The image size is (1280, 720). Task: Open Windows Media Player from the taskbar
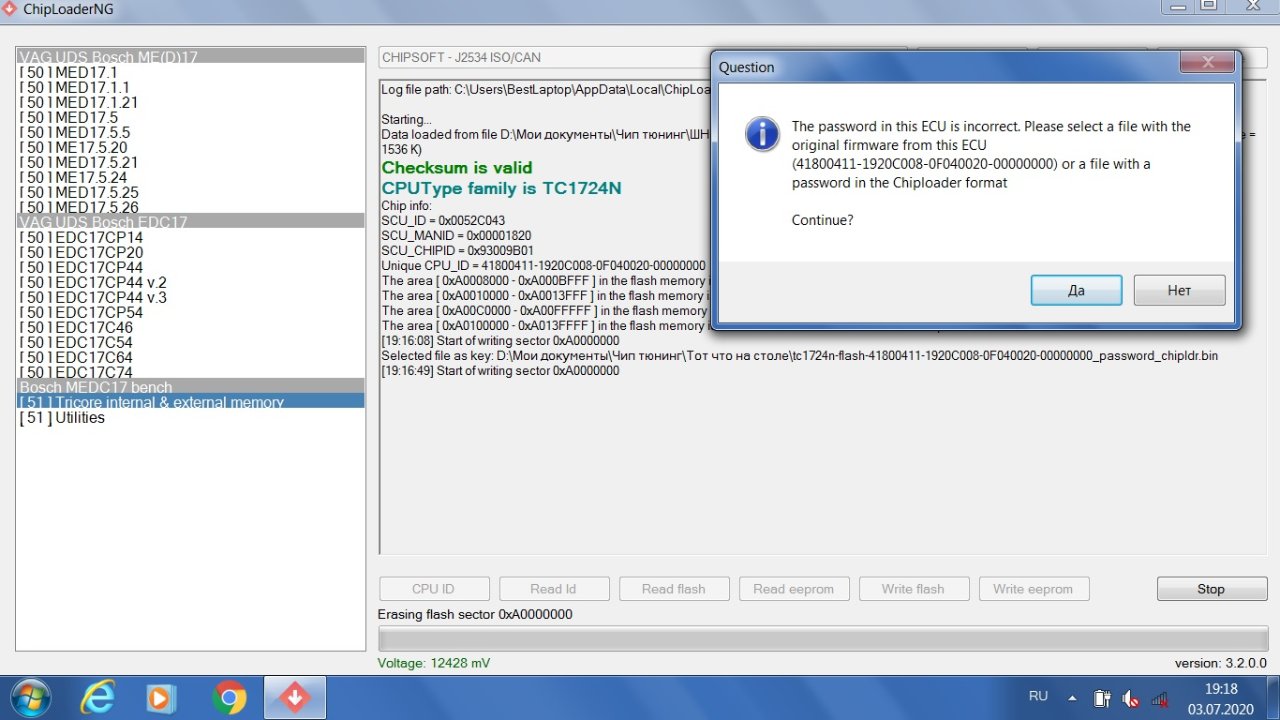click(161, 697)
